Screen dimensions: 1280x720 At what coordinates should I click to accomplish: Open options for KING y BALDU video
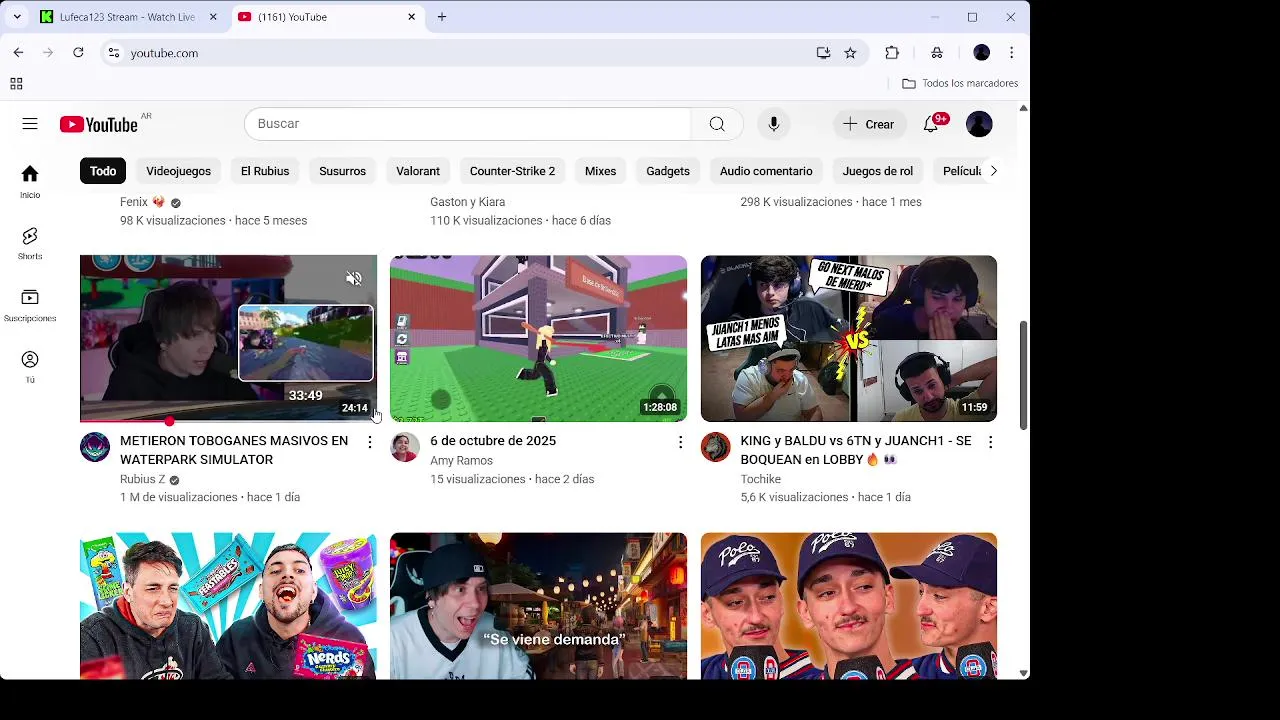990,442
